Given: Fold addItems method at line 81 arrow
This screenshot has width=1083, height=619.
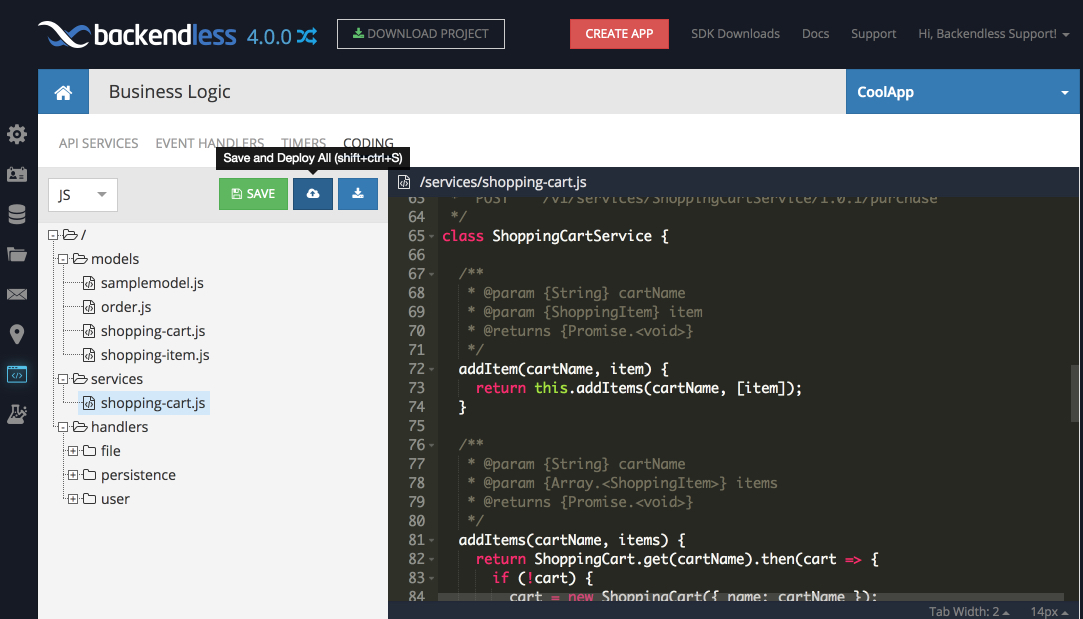Looking at the screenshot, I should [x=432, y=541].
